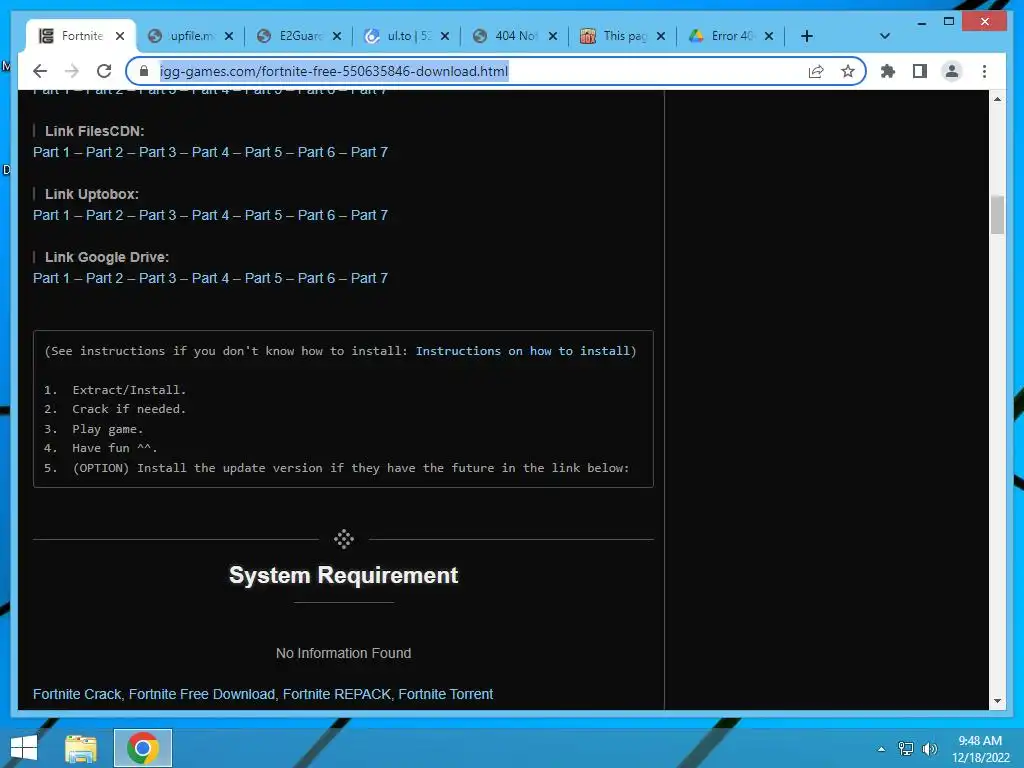Open the Windows Start menu
Screen dimensions: 1024x768
pos(24,748)
